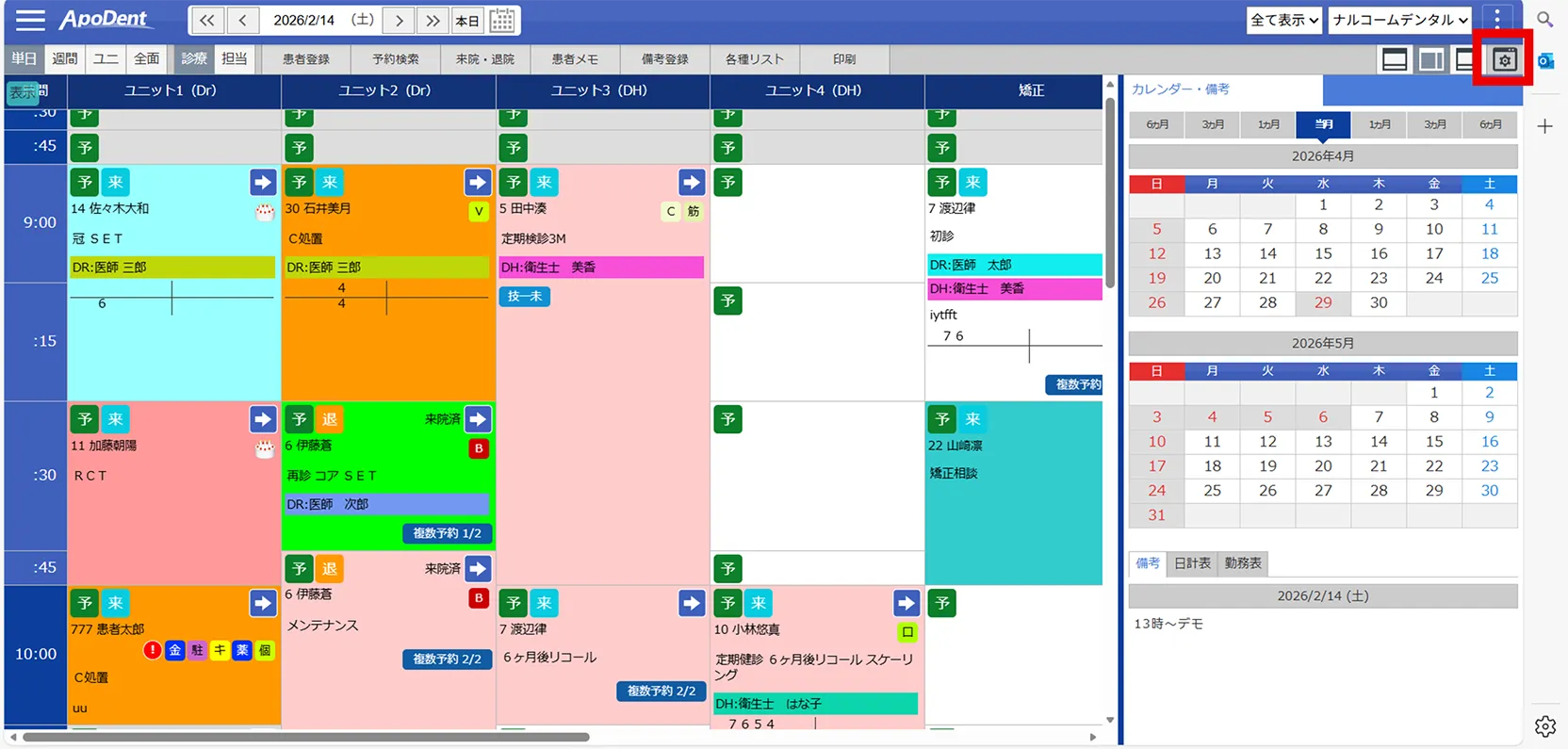Expand the 各種リスト menu

click(x=754, y=59)
